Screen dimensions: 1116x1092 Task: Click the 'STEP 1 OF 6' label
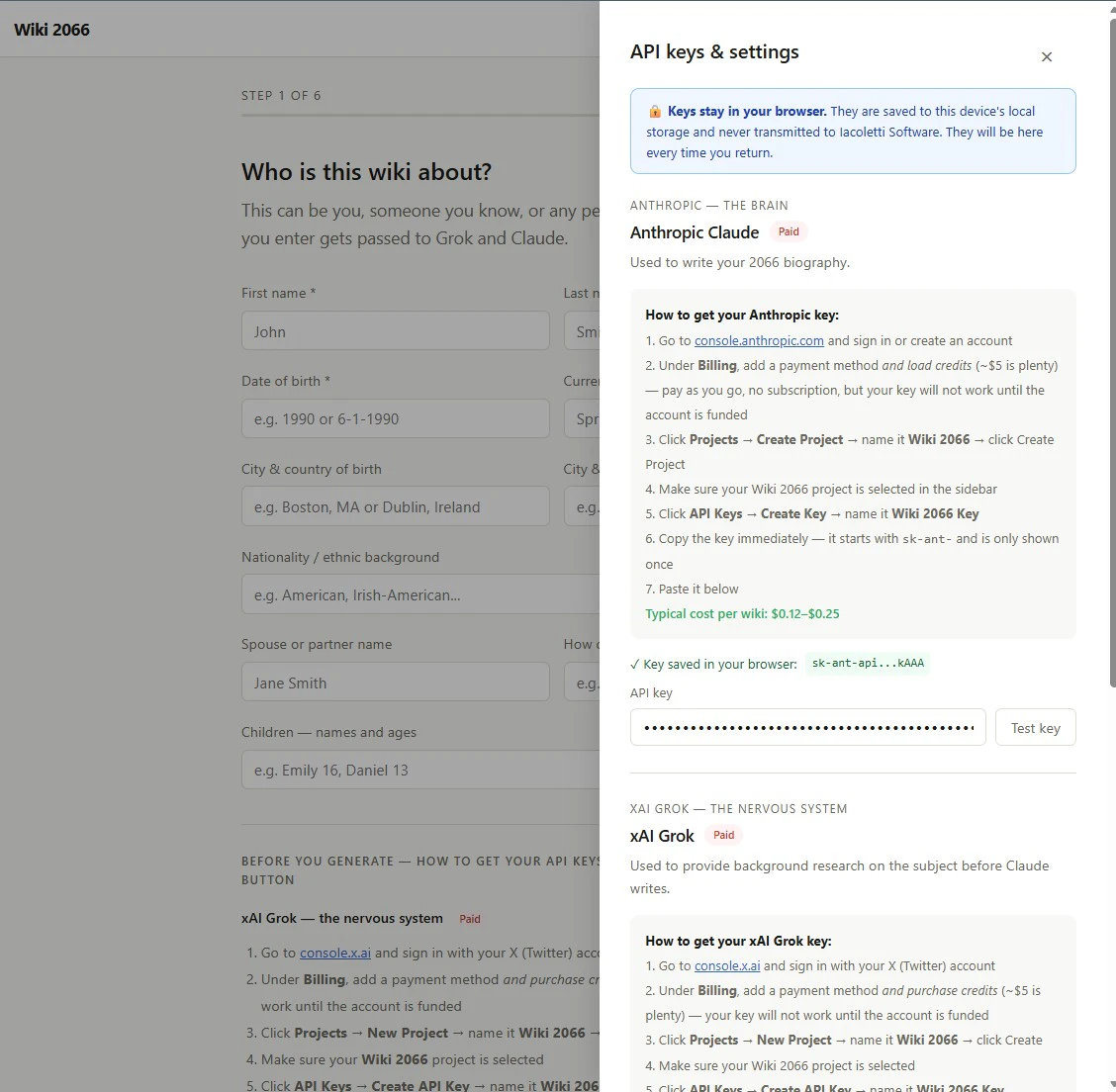tap(281, 96)
